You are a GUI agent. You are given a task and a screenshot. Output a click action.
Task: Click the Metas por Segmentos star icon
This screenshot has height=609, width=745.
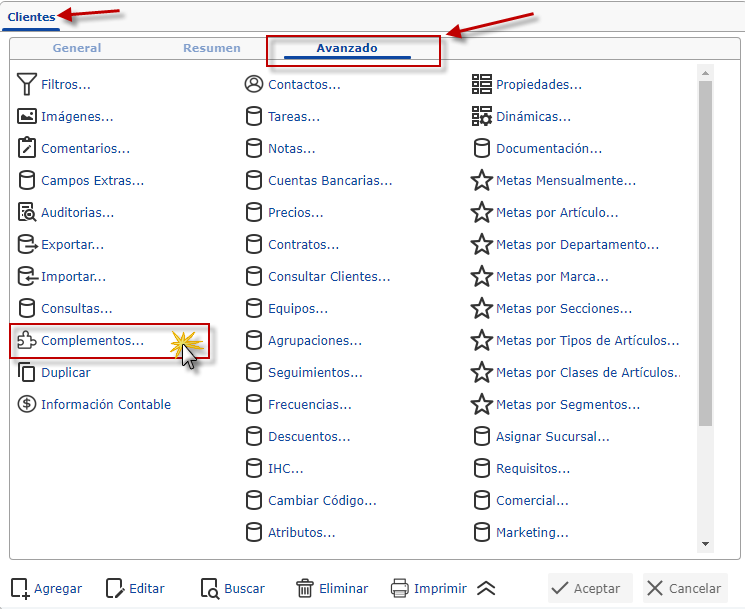coord(482,404)
